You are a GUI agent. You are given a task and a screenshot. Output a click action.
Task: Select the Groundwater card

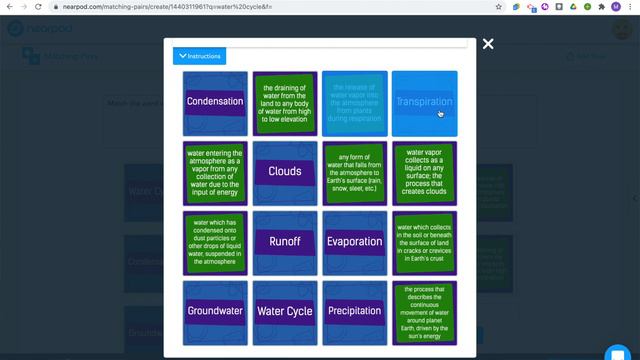215,313
